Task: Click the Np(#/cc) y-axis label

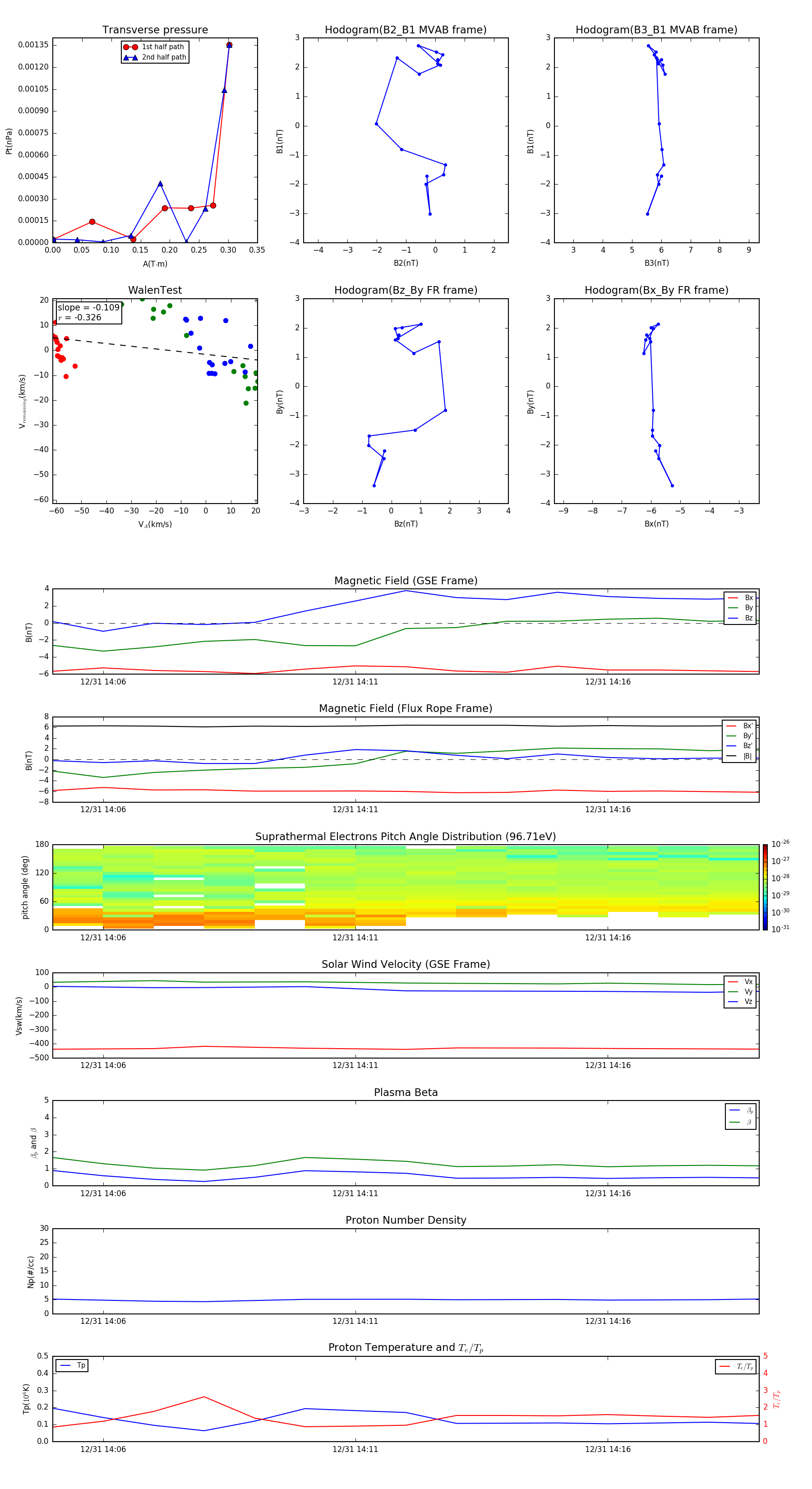Action: tap(31, 1272)
